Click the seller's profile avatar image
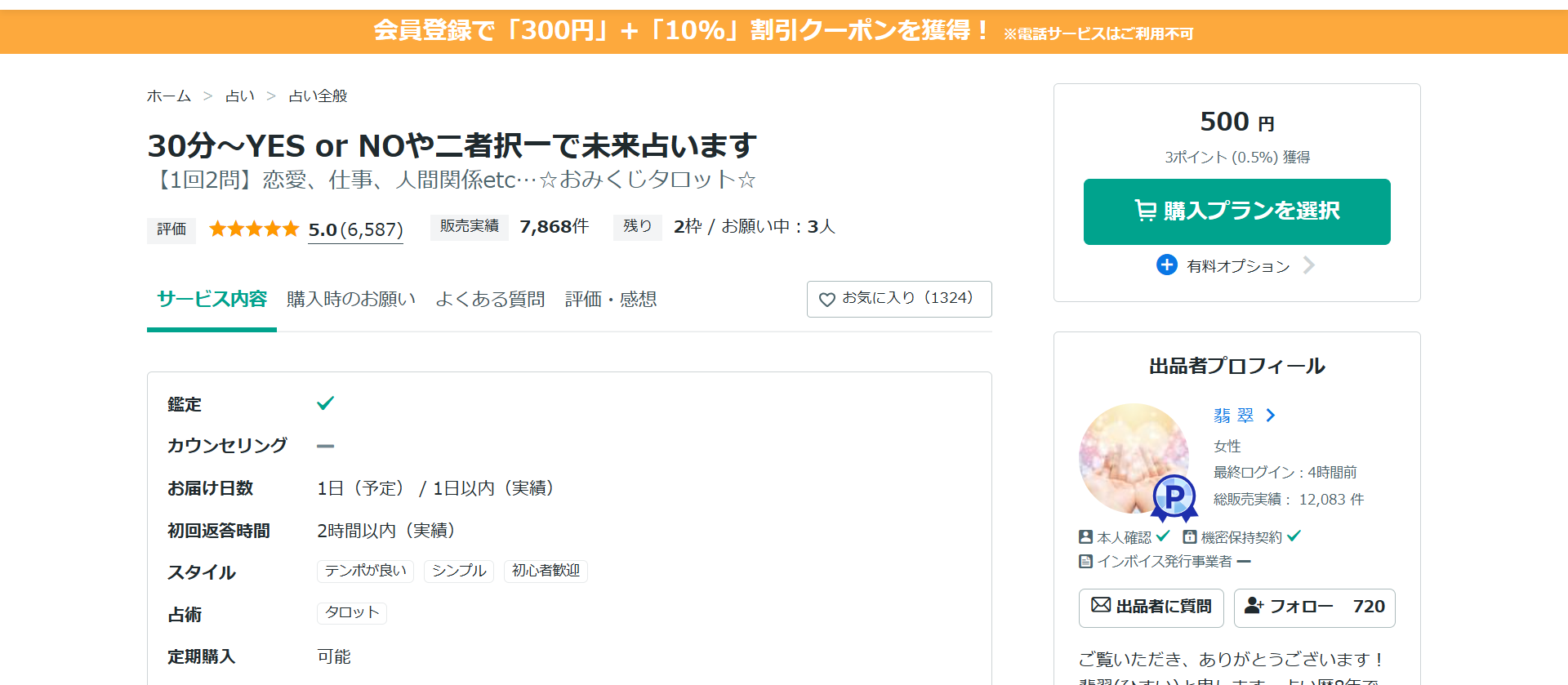This screenshot has height=685, width=1568. [1131, 456]
